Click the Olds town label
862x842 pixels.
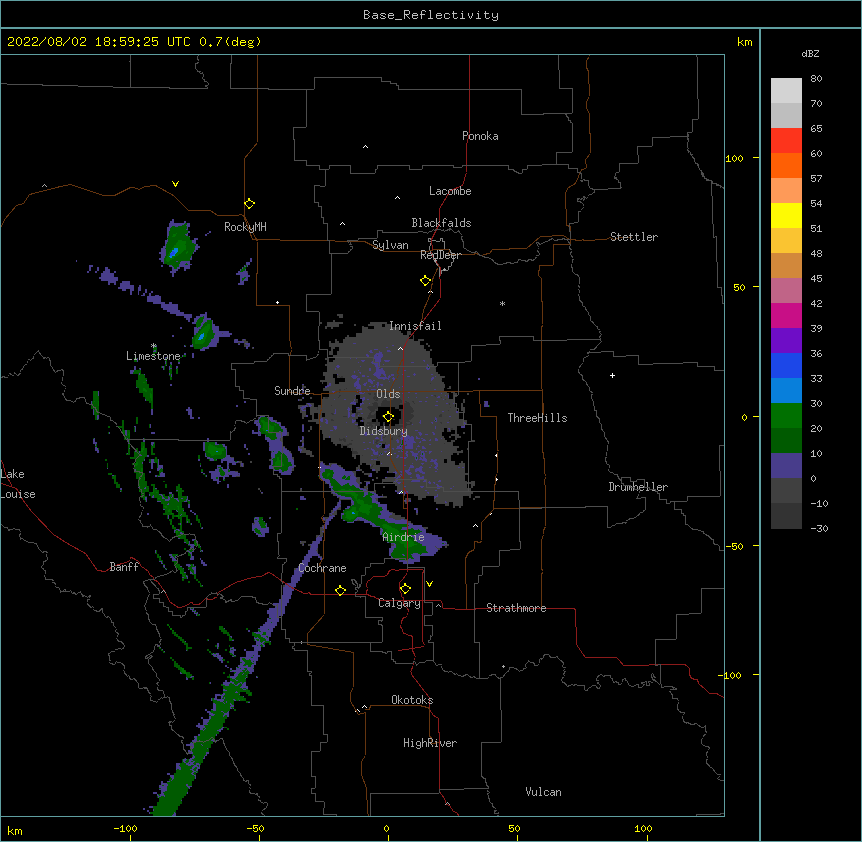click(x=388, y=394)
